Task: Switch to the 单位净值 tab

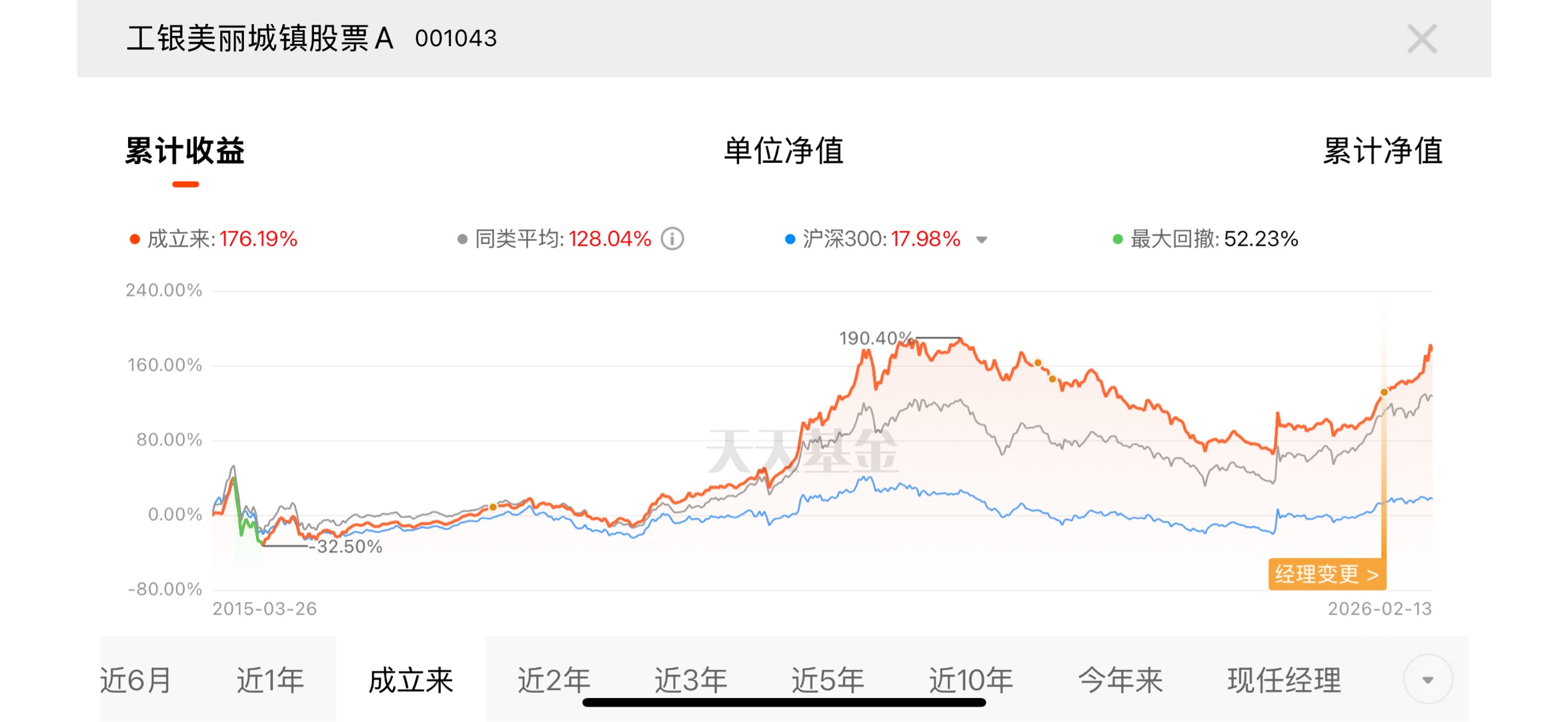Action: pos(784,151)
